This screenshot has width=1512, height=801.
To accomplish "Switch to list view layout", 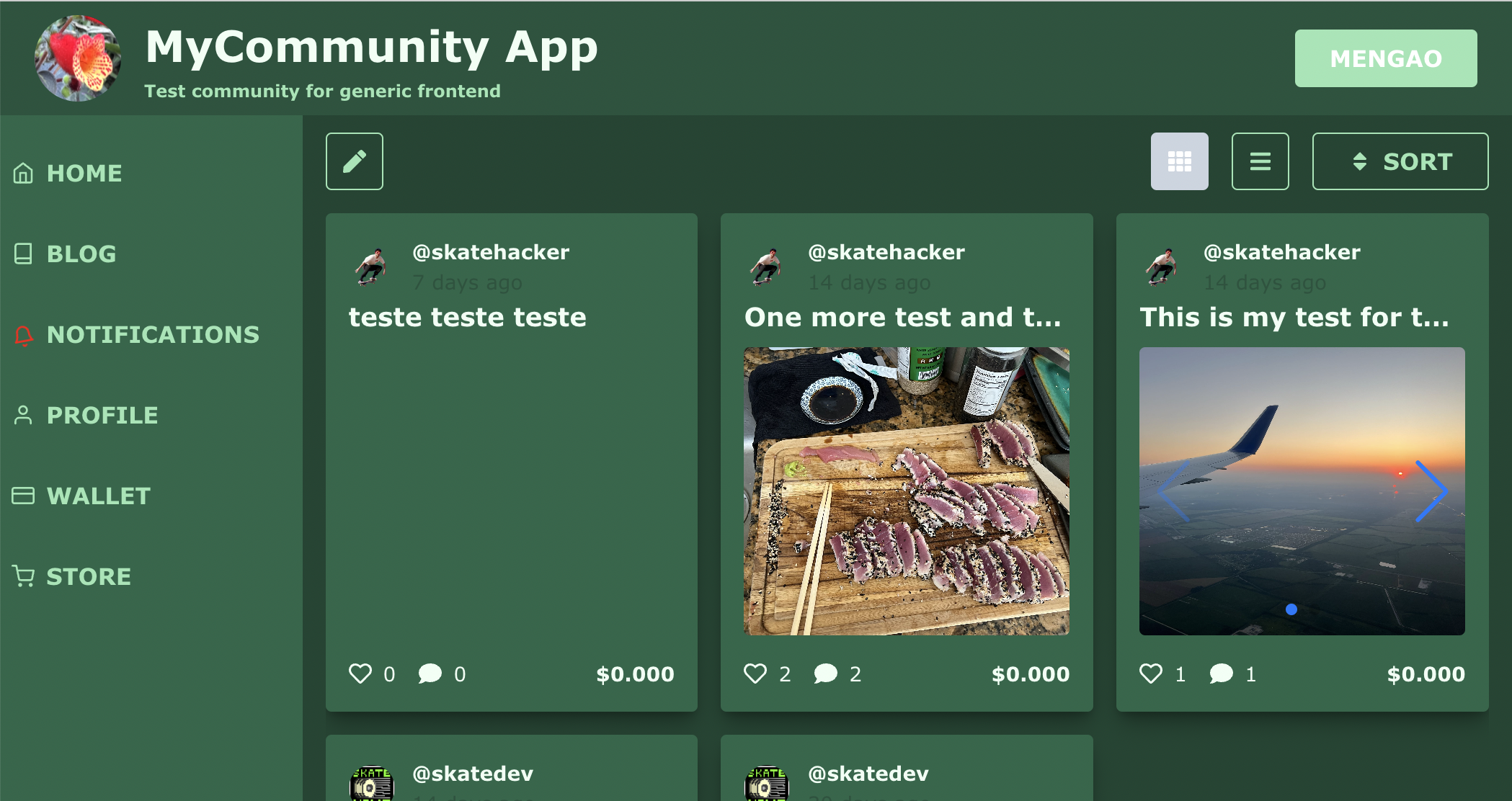I will [1260, 161].
